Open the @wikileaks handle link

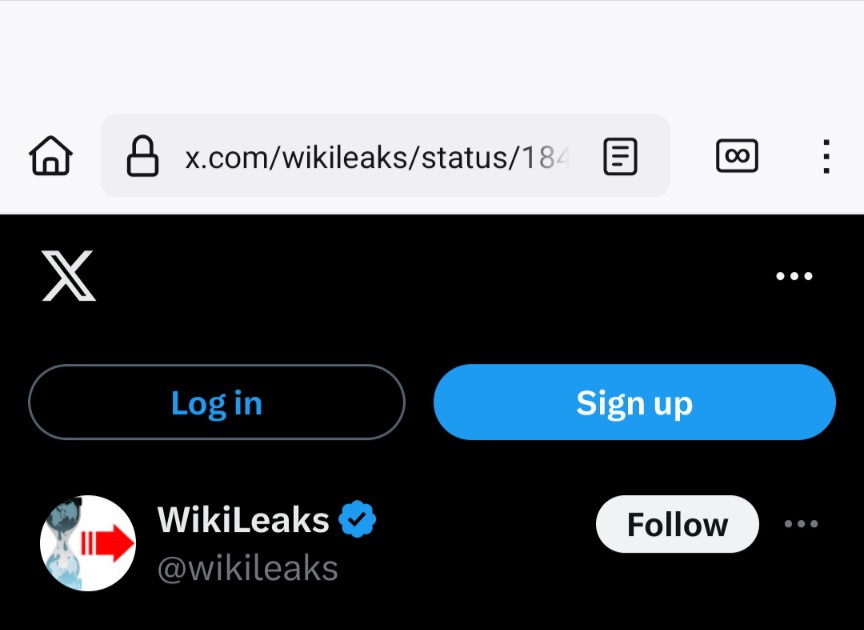coord(247,568)
